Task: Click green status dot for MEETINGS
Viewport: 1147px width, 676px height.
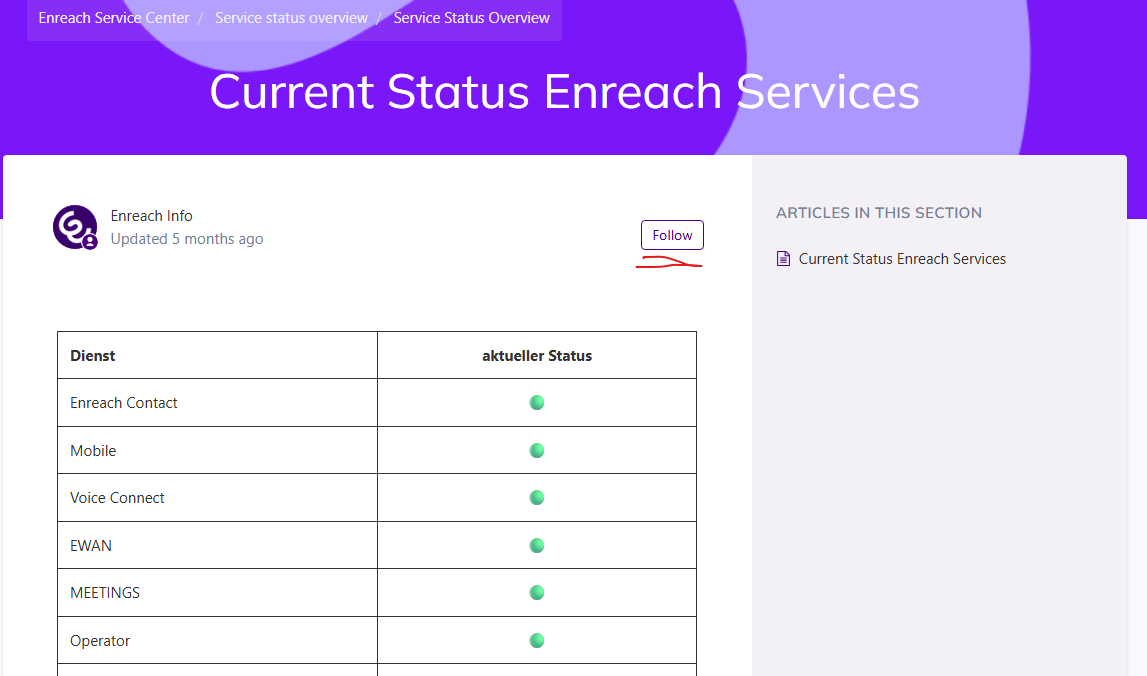Action: point(537,593)
